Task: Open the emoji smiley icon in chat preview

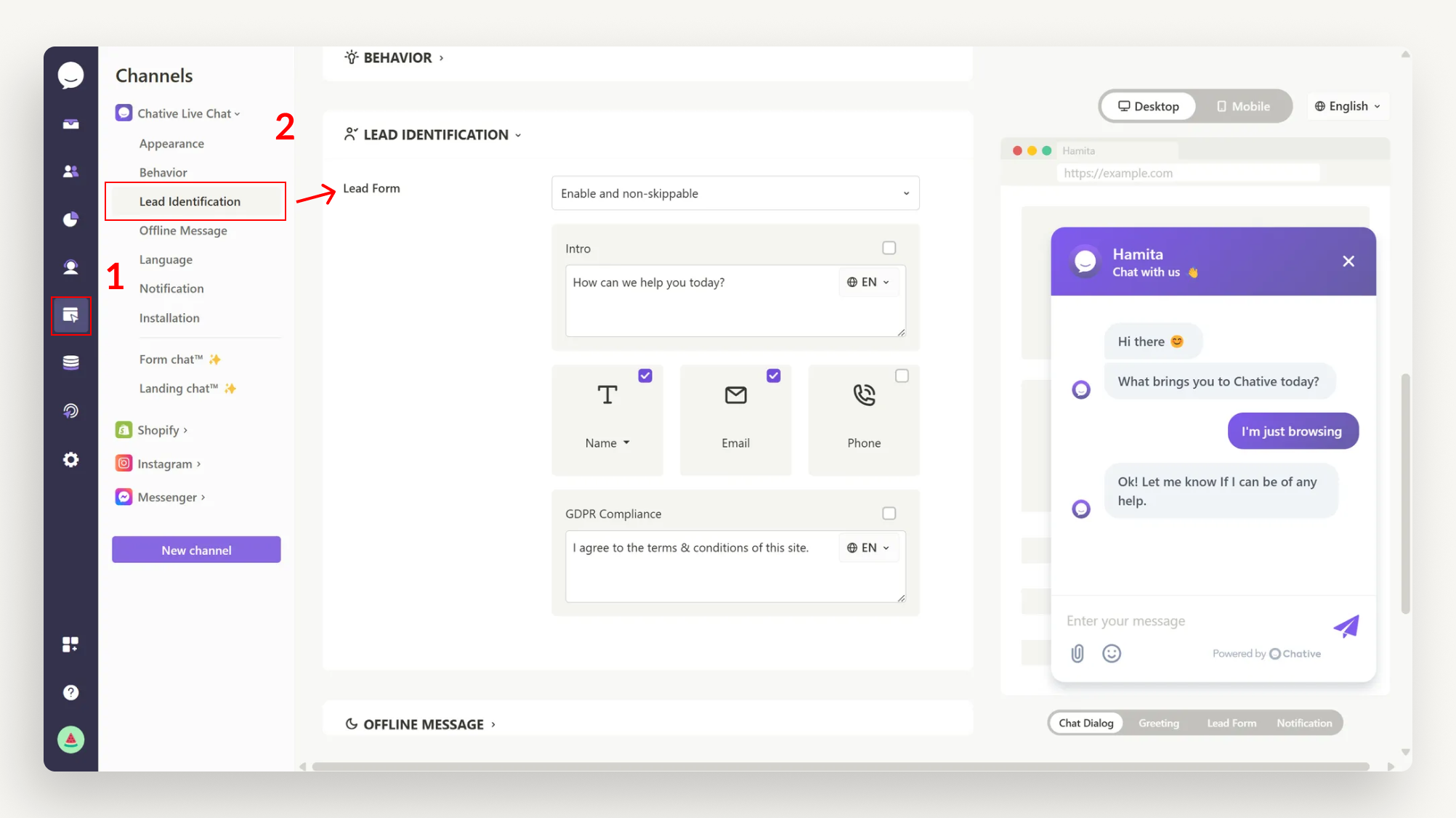Action: 1111,653
